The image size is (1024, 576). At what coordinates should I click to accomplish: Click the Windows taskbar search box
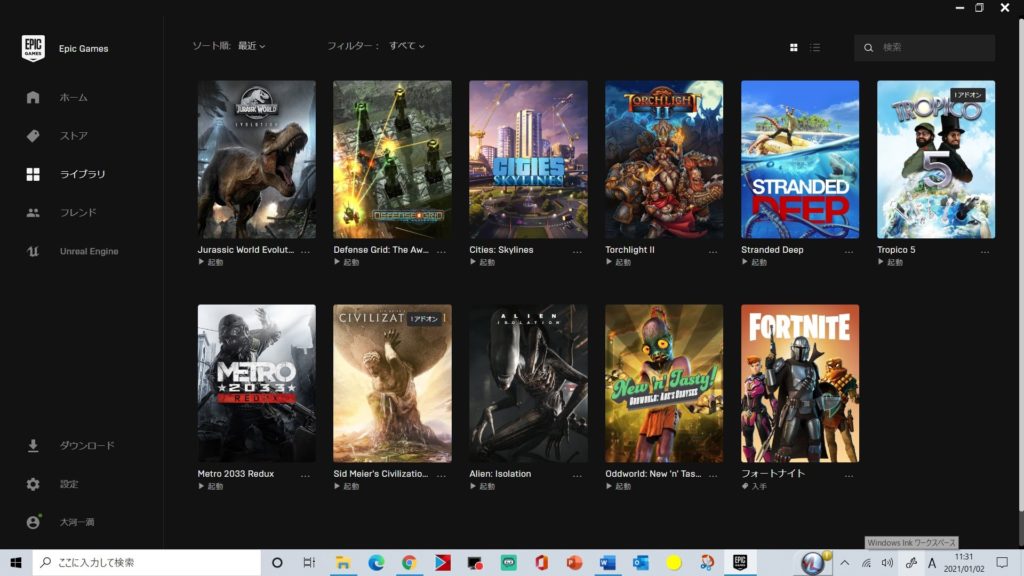[x=147, y=562]
